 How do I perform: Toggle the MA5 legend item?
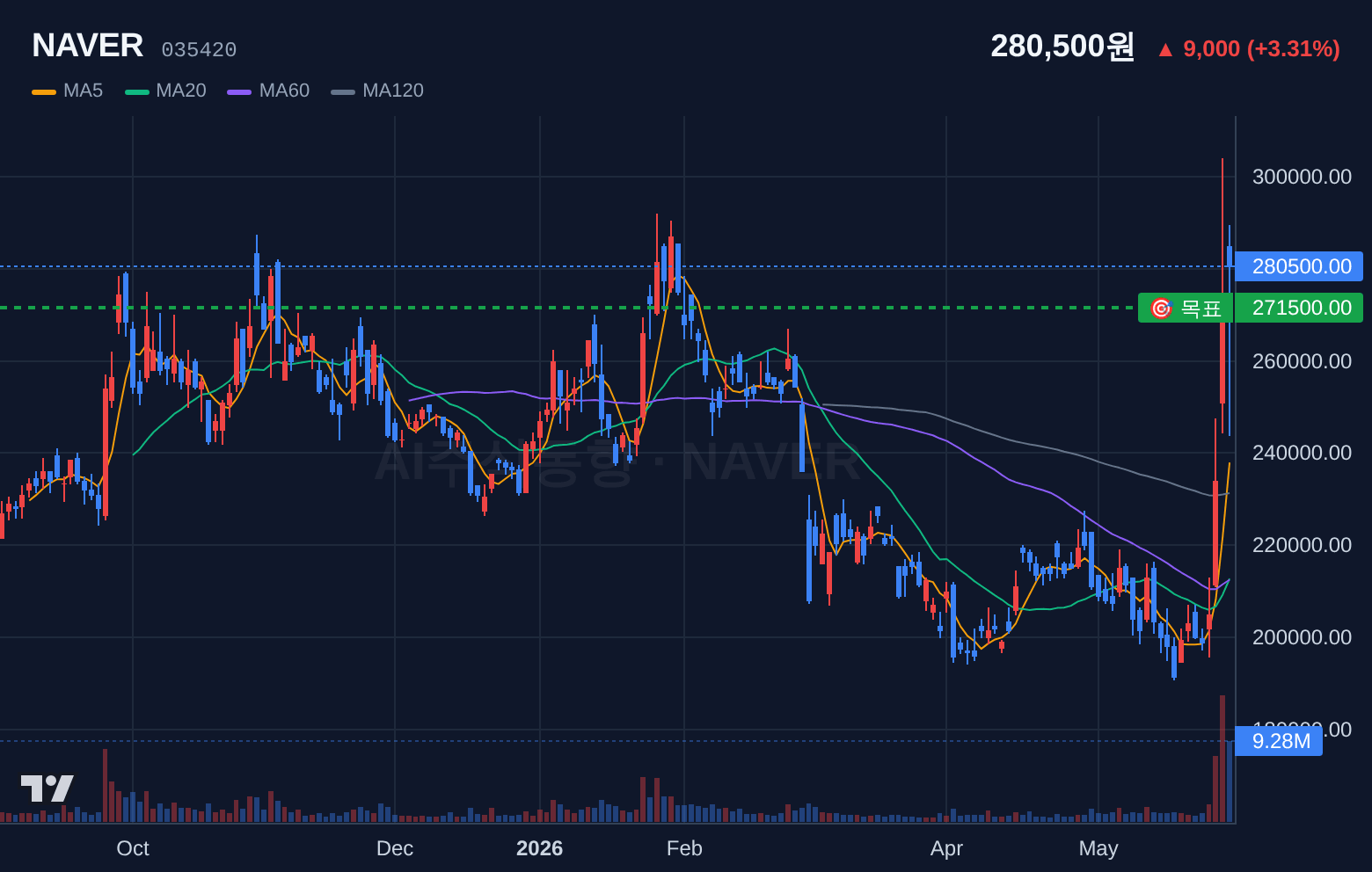(x=68, y=91)
